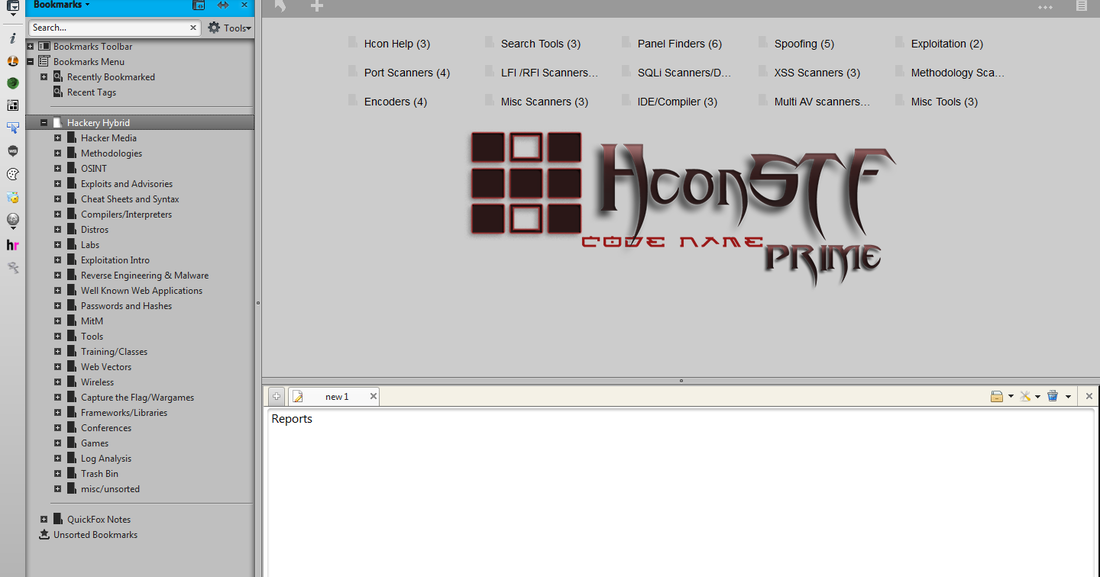Click the blue-yellow picture icon in the left sidebar

coord(13,198)
